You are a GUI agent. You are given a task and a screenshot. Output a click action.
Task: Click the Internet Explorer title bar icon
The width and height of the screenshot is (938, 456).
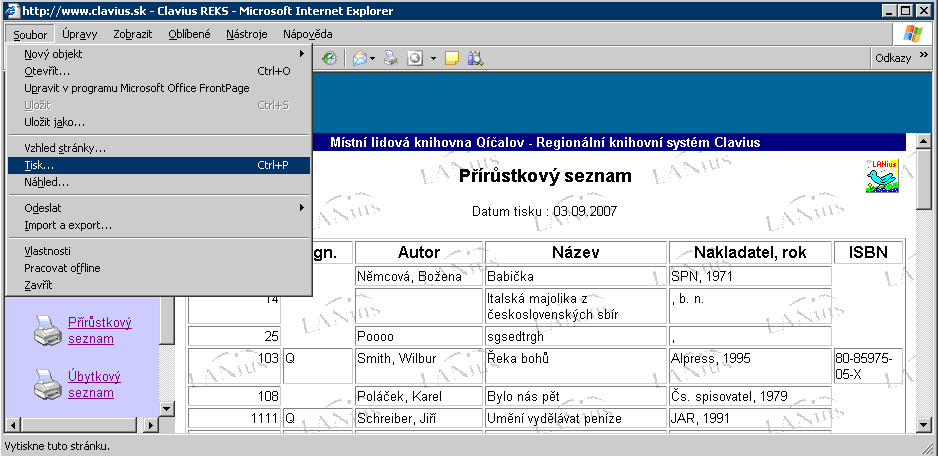pos(11,11)
